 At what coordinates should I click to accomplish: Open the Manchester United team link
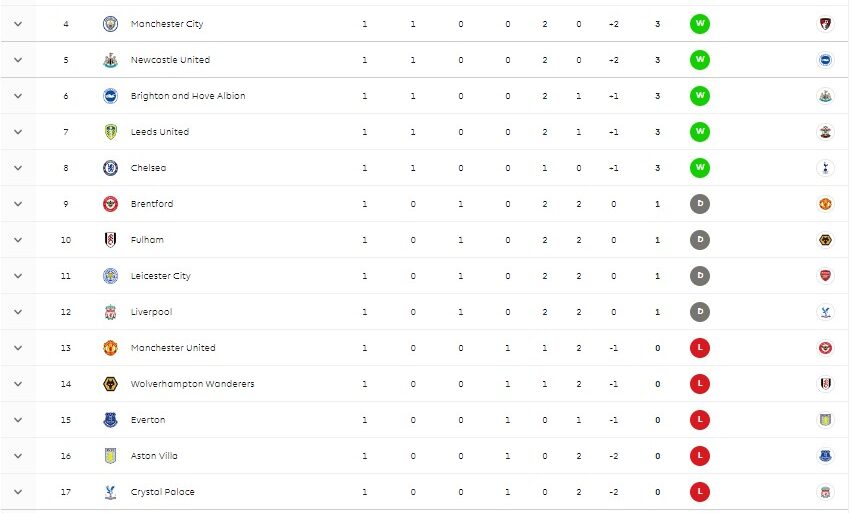click(x=172, y=348)
